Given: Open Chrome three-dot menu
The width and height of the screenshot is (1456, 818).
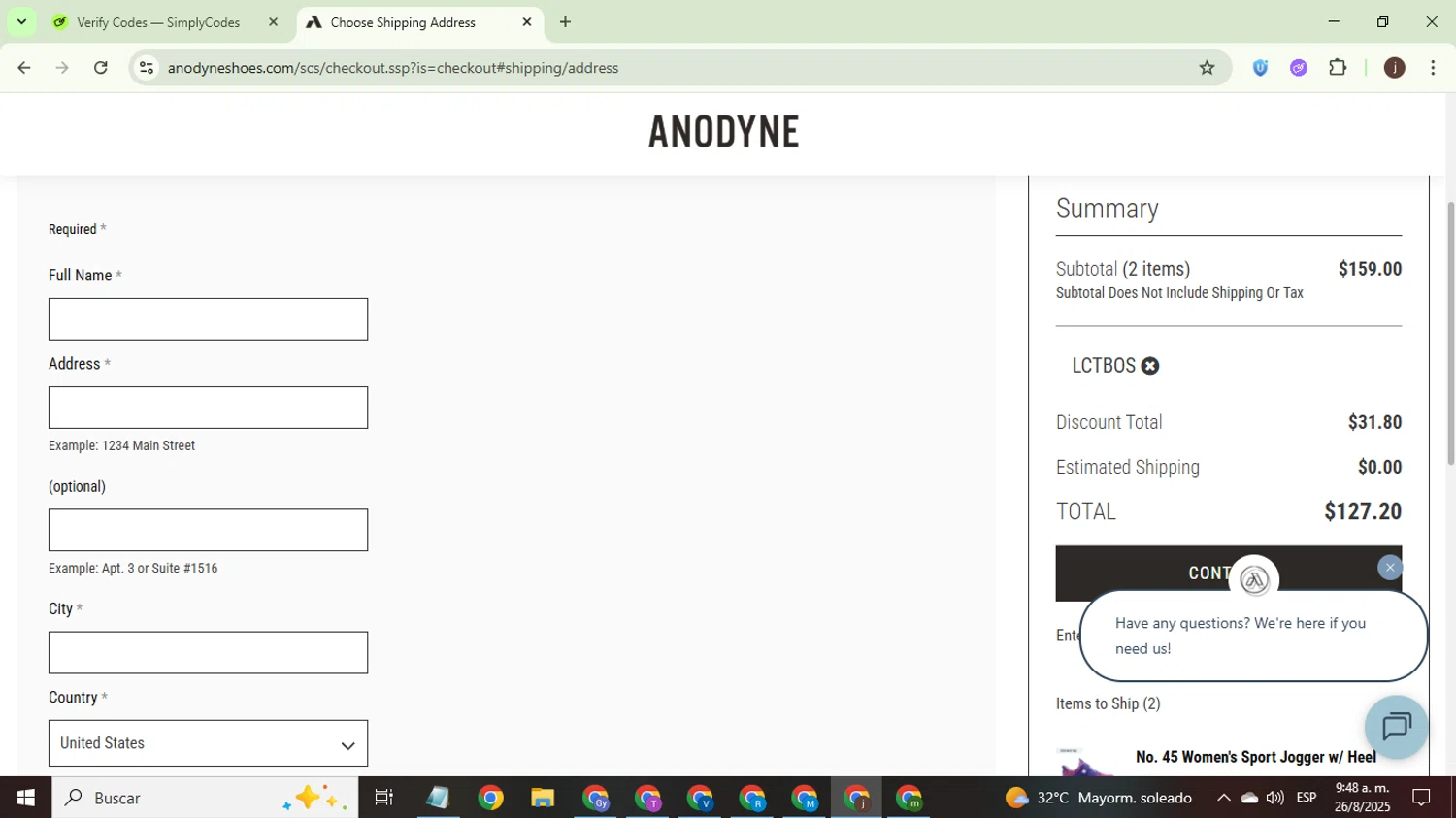Looking at the screenshot, I should [x=1433, y=68].
